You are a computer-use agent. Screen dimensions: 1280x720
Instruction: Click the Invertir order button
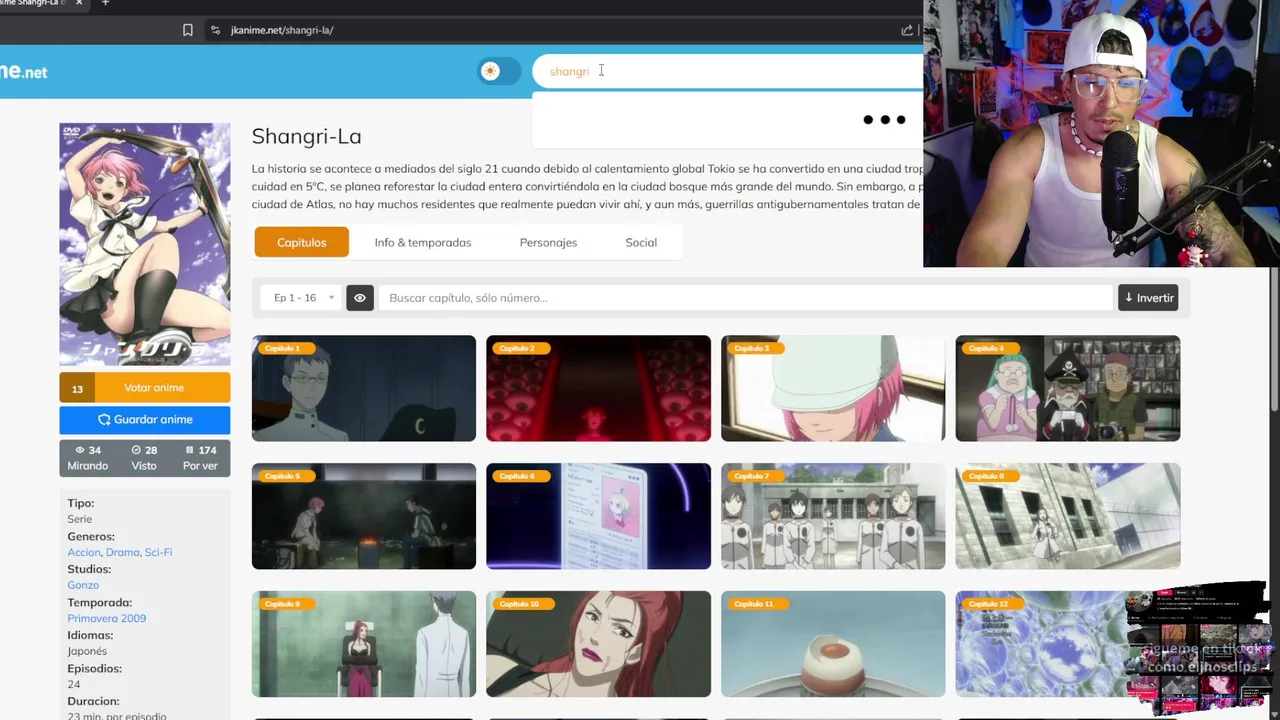(x=1148, y=298)
